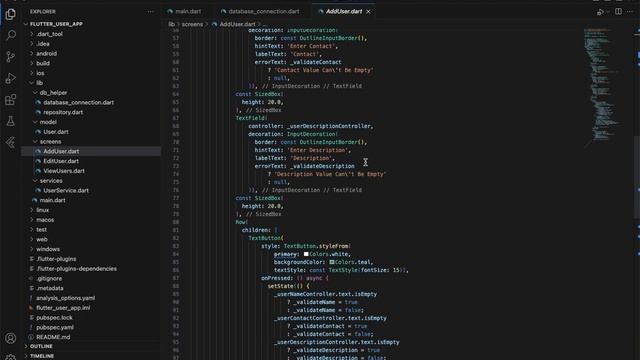Click the Colors.white color swatch
The image size is (640, 360).
(x=306, y=254)
